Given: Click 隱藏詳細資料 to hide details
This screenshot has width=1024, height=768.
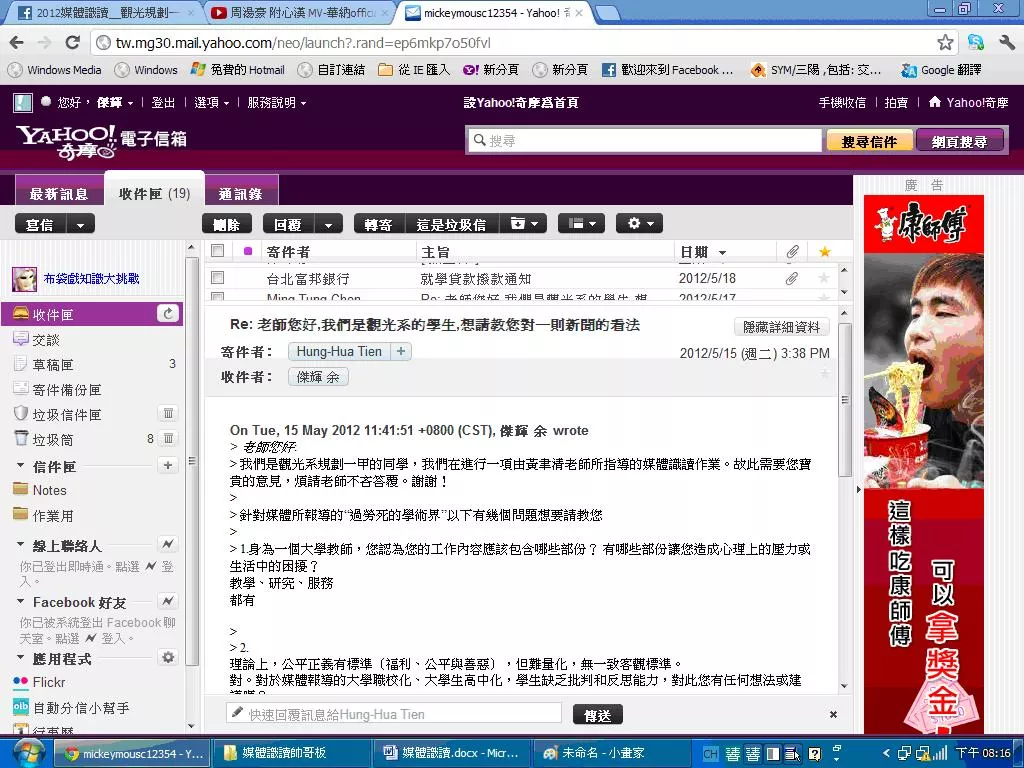Looking at the screenshot, I should [781, 327].
